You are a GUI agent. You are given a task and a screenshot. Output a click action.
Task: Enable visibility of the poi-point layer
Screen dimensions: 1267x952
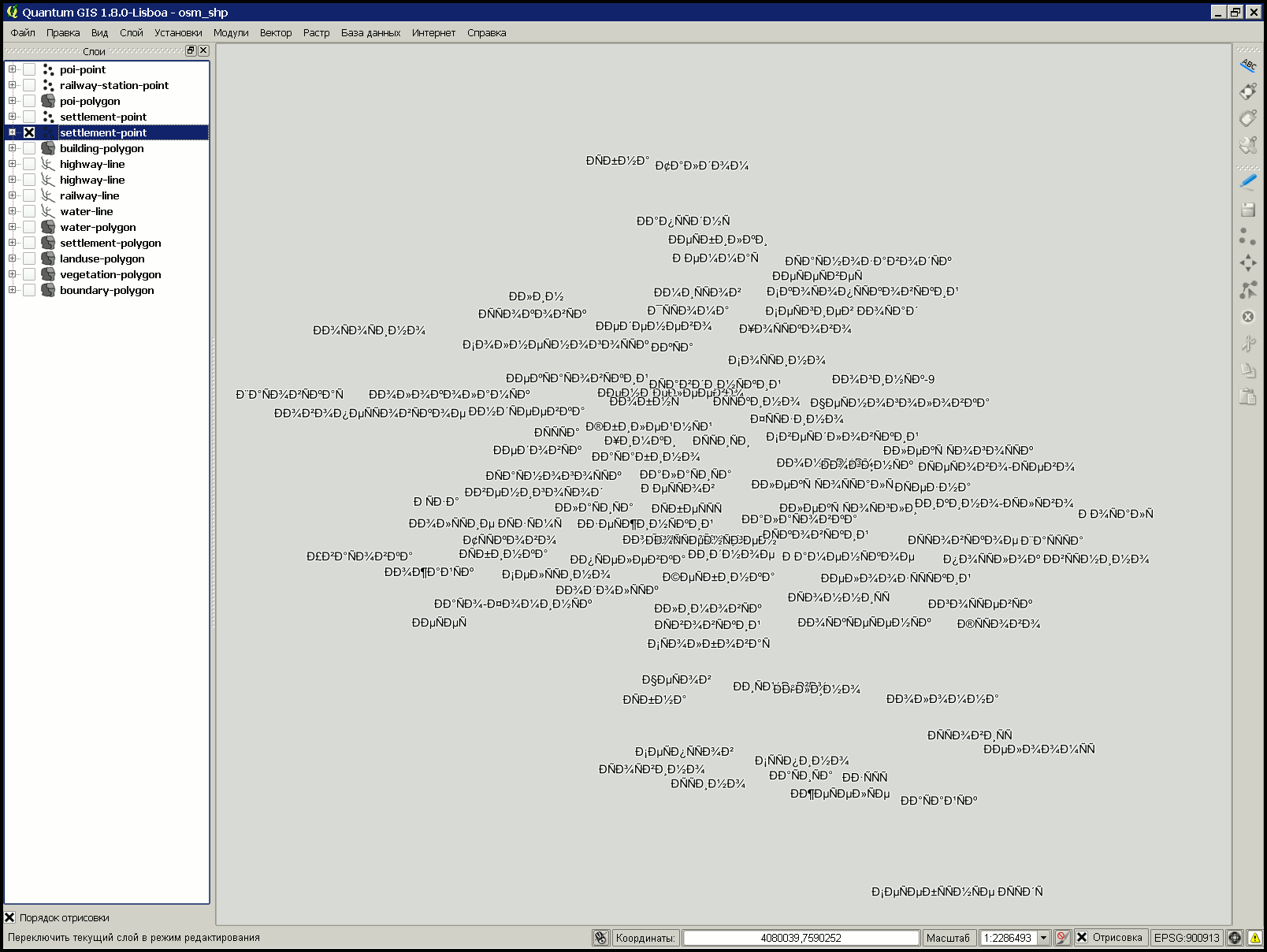pyautogui.click(x=28, y=69)
